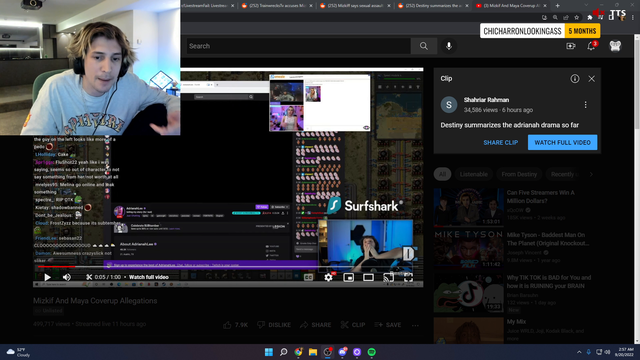This screenshot has height=360, width=640.
Task: Select the Recently filter chip
Action: tap(564, 174)
